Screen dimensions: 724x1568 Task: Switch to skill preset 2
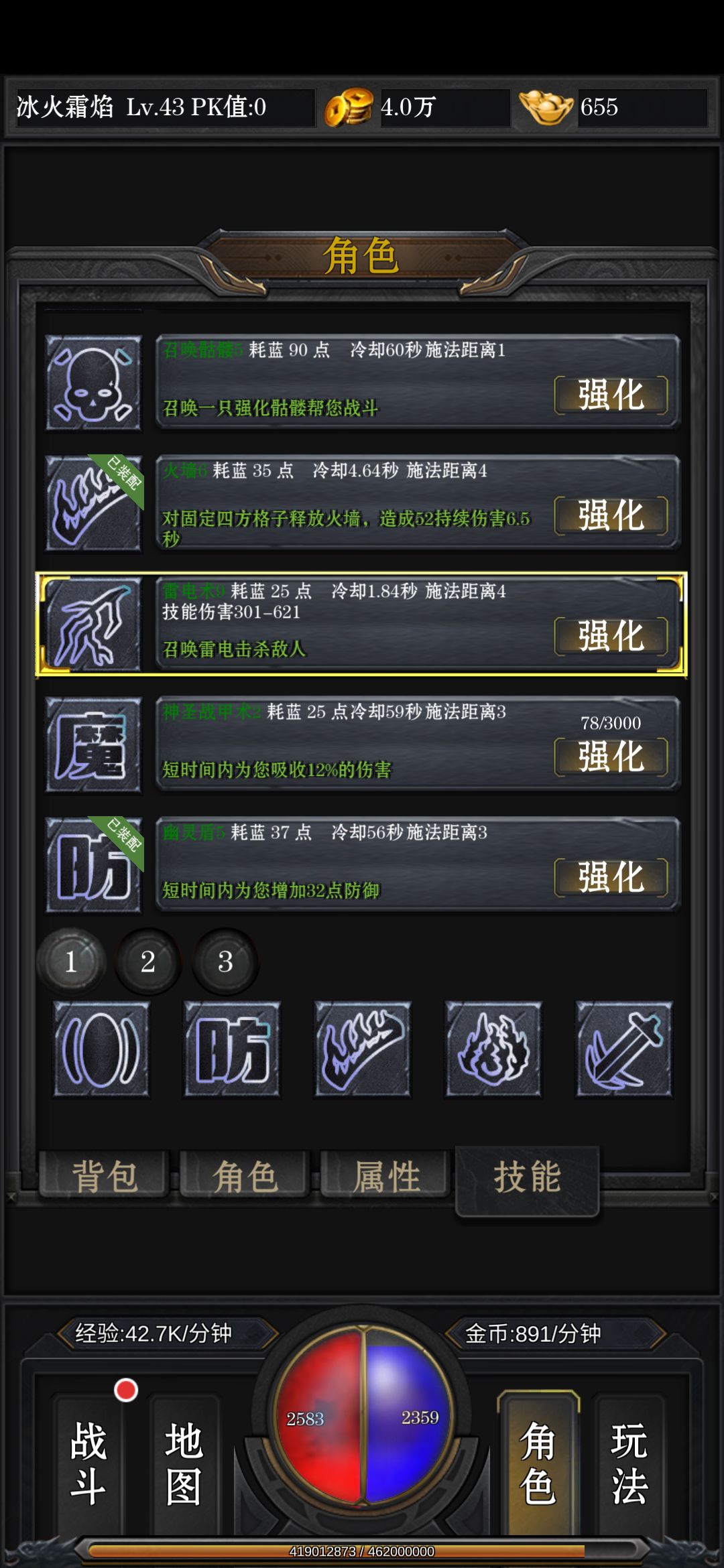(x=148, y=962)
